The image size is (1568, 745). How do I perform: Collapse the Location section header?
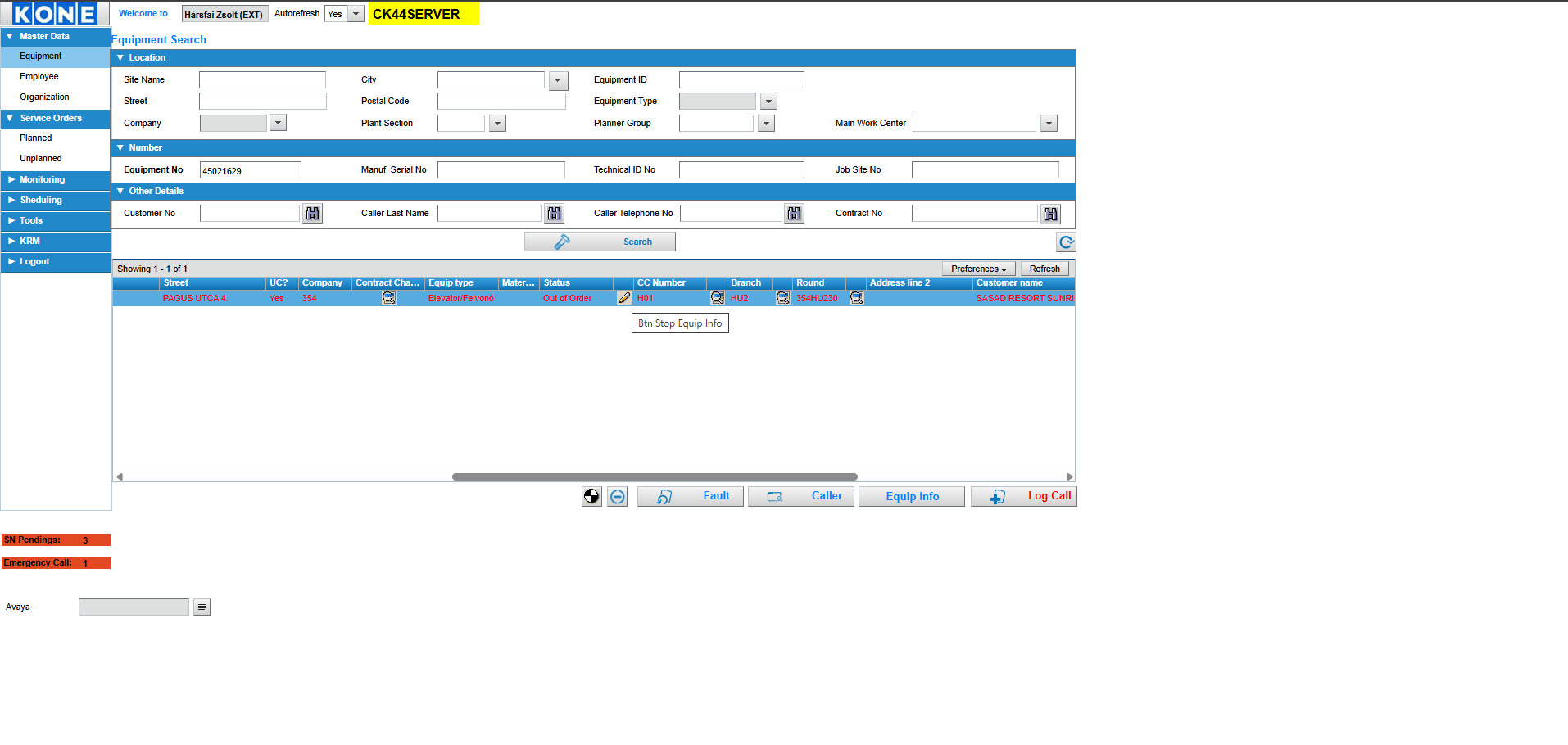(120, 58)
